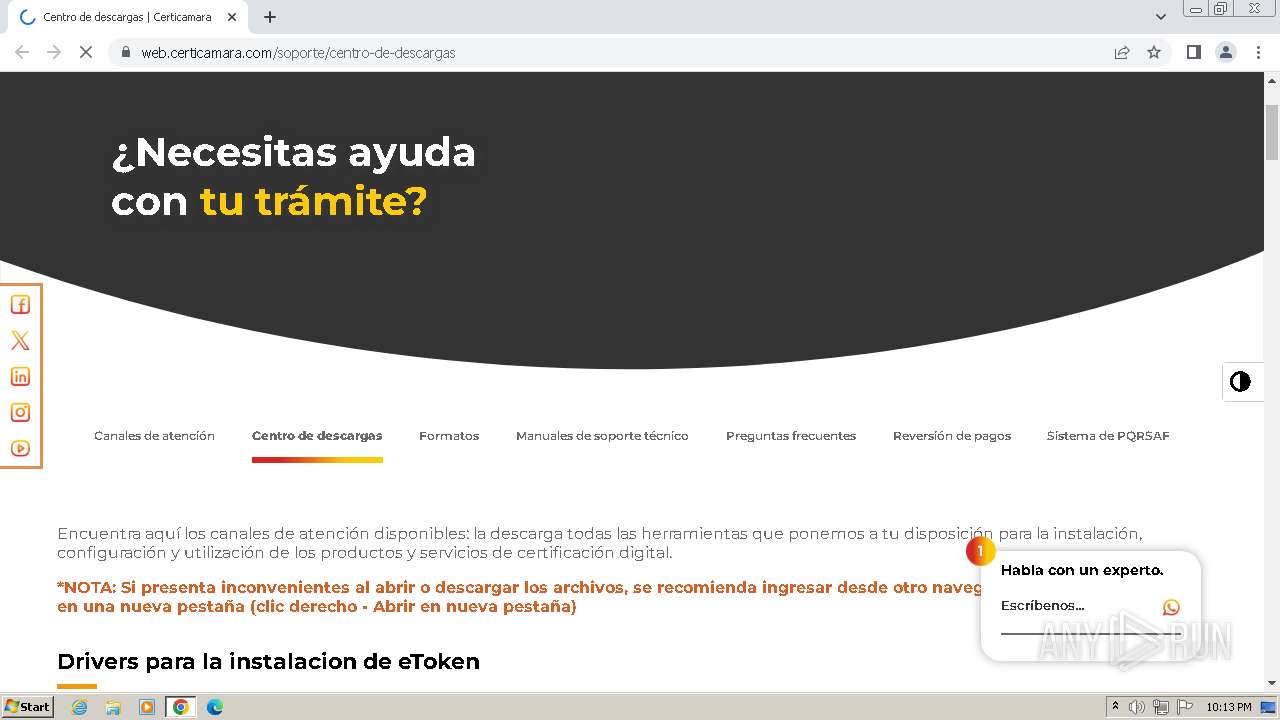Click 'Habla con un experto.' text
The height and width of the screenshot is (720, 1280).
coord(1082,571)
